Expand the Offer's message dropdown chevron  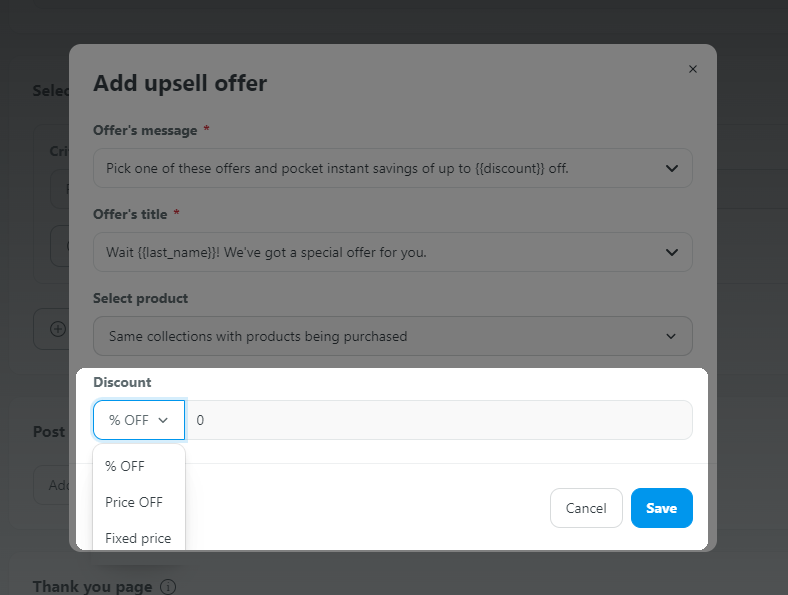[672, 168]
